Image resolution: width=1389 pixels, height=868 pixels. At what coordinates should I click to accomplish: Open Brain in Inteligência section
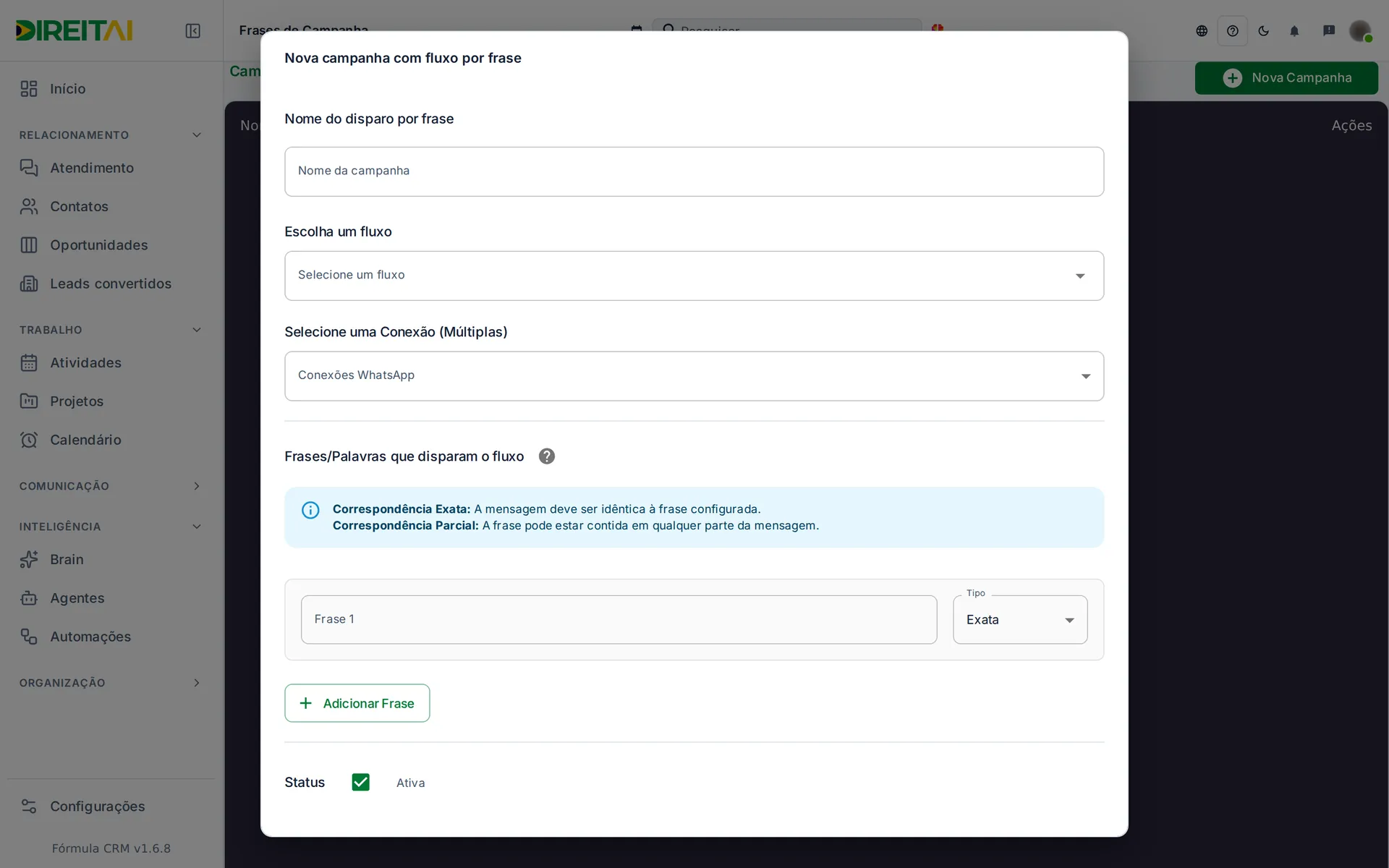pyautogui.click(x=111, y=560)
